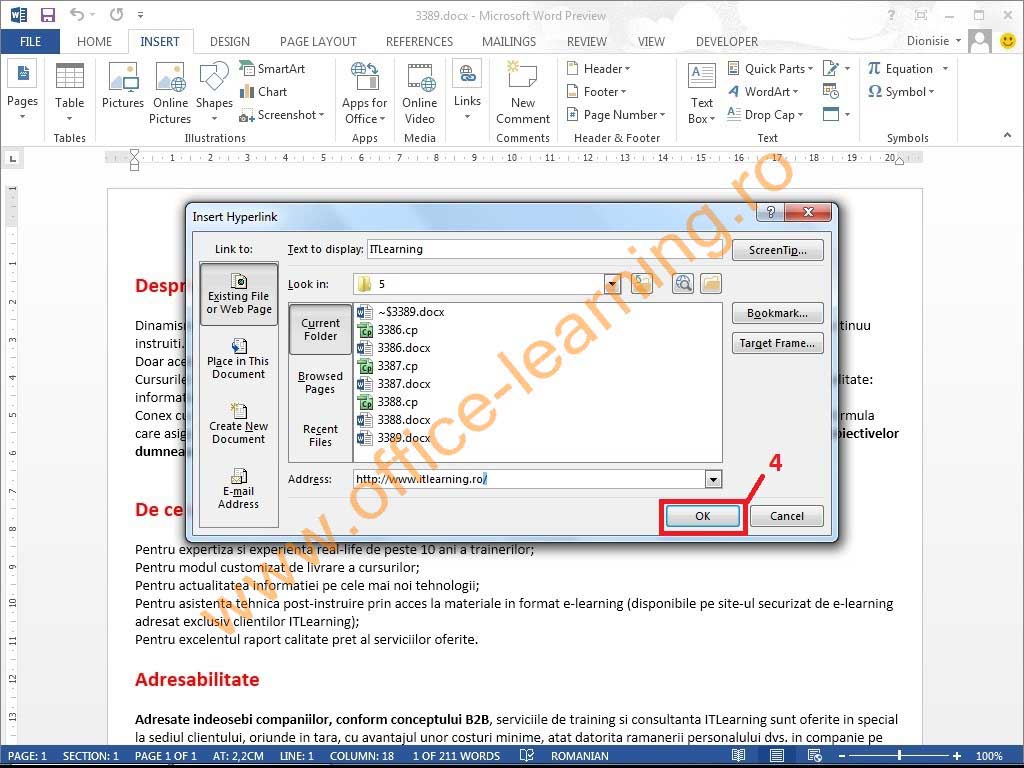Click the Target Frame button
1024x768 pixels.
pyautogui.click(x=778, y=344)
